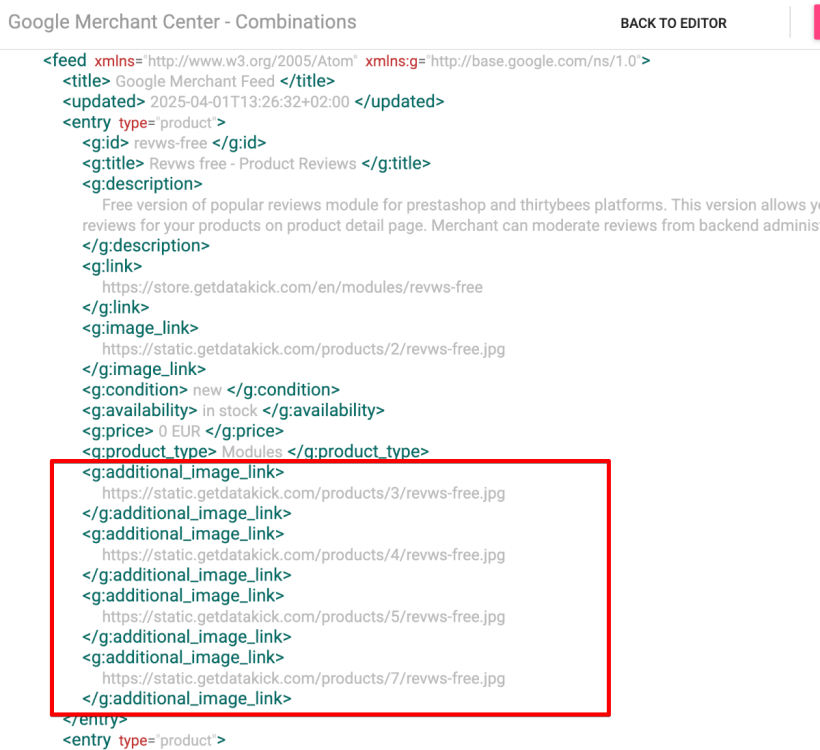
Task: Select the first entry type="product" tag
Action: click(x=144, y=123)
